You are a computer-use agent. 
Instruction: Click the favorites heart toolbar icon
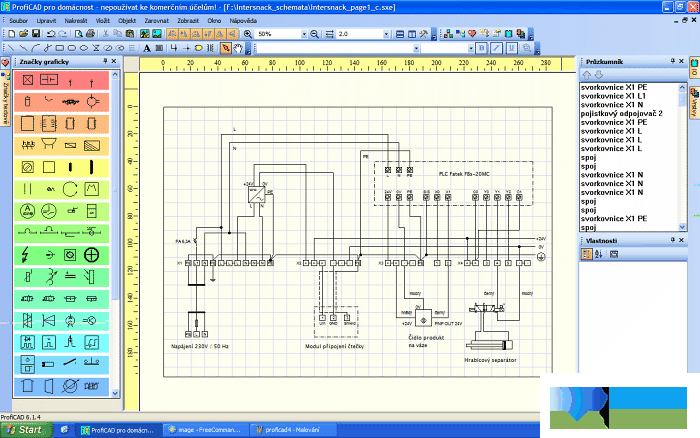(x=472, y=34)
